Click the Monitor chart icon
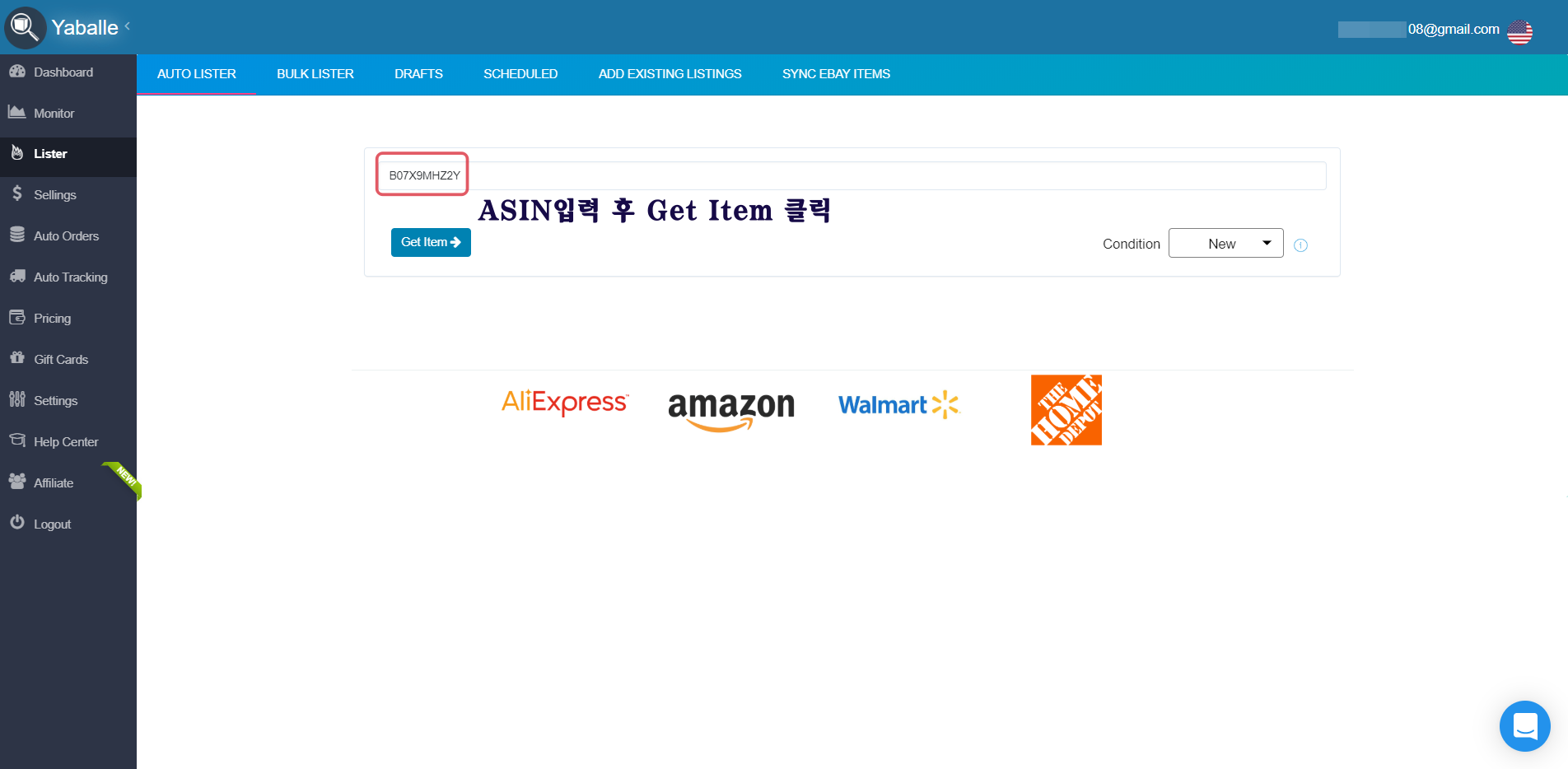 (17, 112)
